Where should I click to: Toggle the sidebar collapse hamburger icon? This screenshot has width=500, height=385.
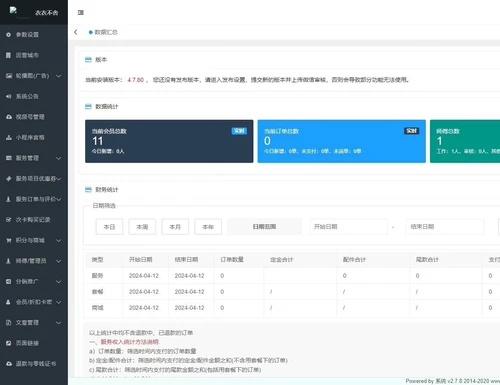(80, 12)
